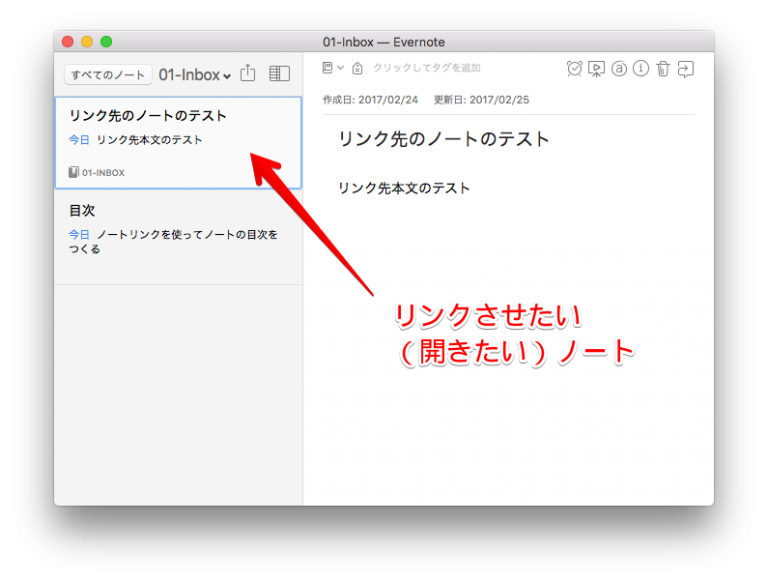Click the tag field クリックしてタグを追加

point(427,68)
